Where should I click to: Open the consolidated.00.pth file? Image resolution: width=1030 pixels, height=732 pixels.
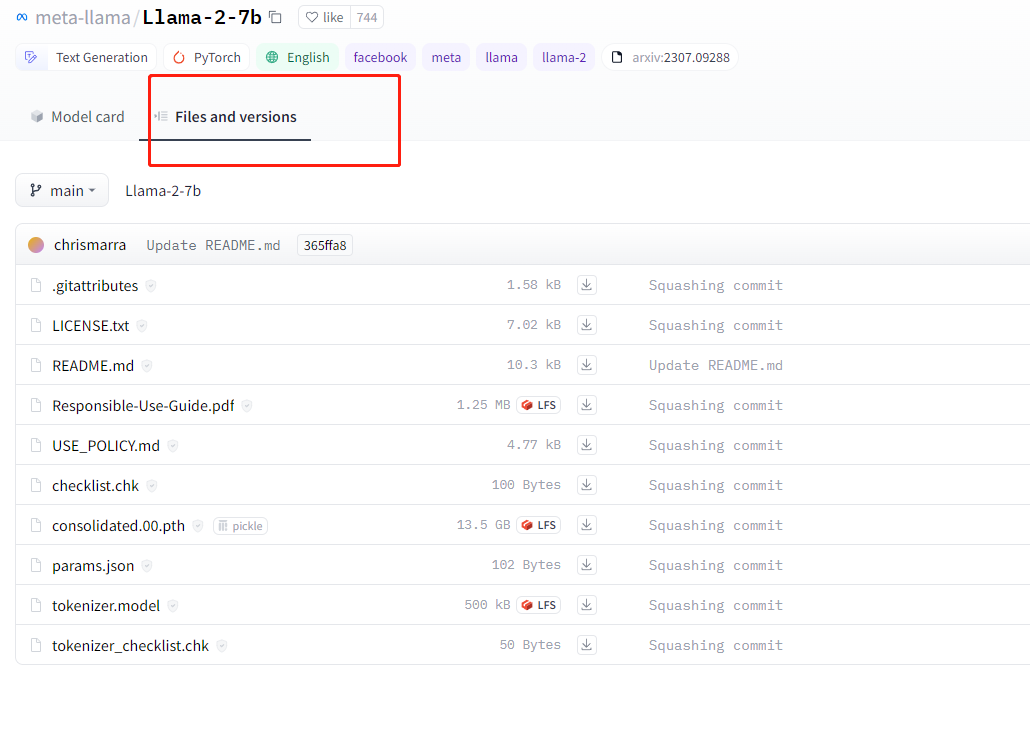(x=119, y=526)
